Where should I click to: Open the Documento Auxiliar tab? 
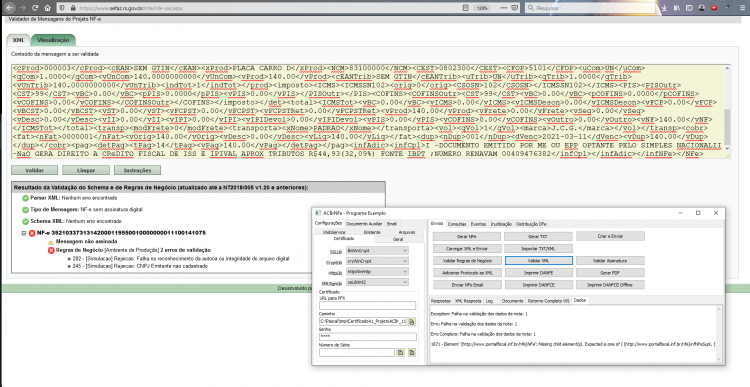point(364,224)
